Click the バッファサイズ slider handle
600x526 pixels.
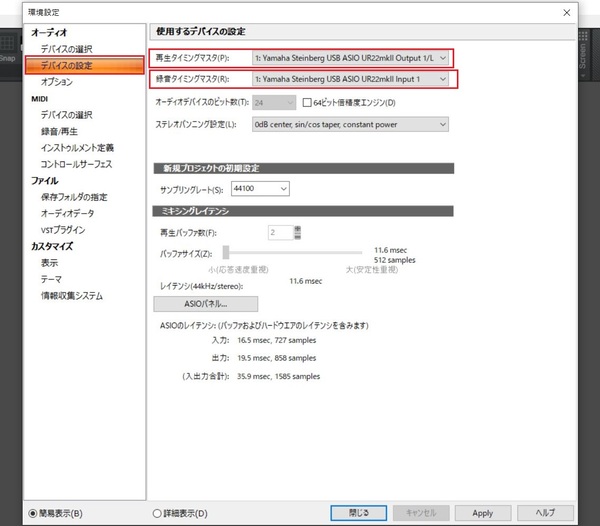click(x=226, y=253)
